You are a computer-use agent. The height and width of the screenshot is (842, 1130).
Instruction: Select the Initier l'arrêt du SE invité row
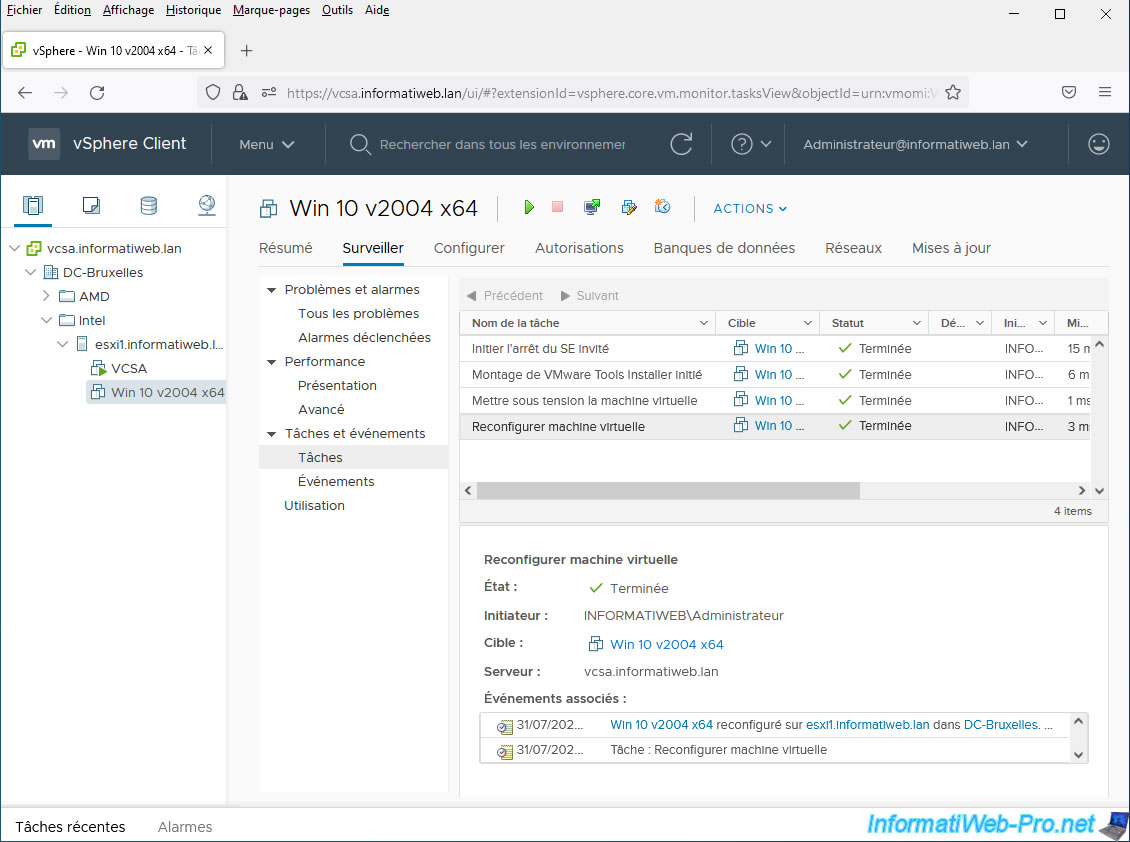775,349
